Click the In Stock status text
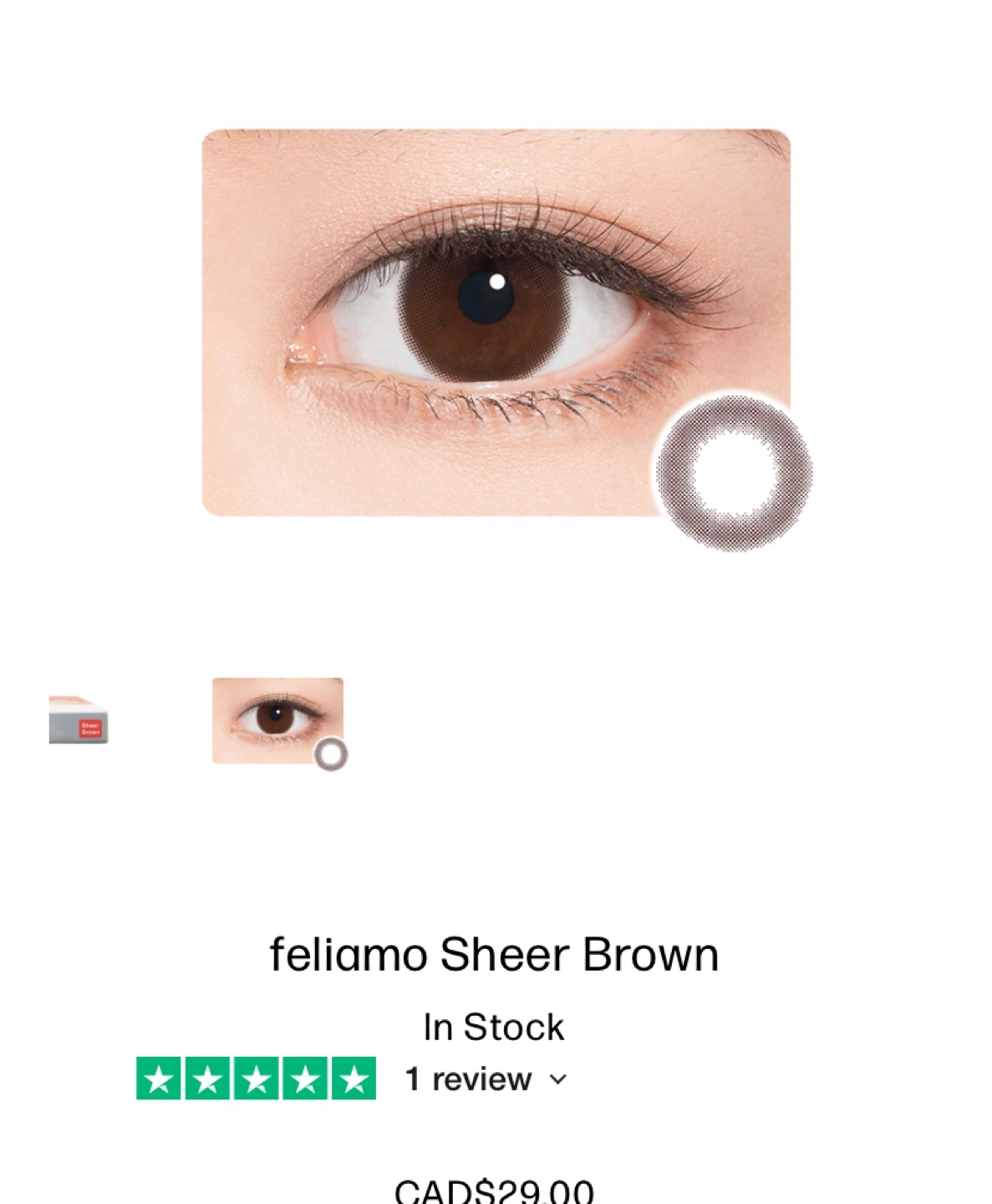The height and width of the screenshot is (1204, 992). pyautogui.click(x=494, y=1027)
